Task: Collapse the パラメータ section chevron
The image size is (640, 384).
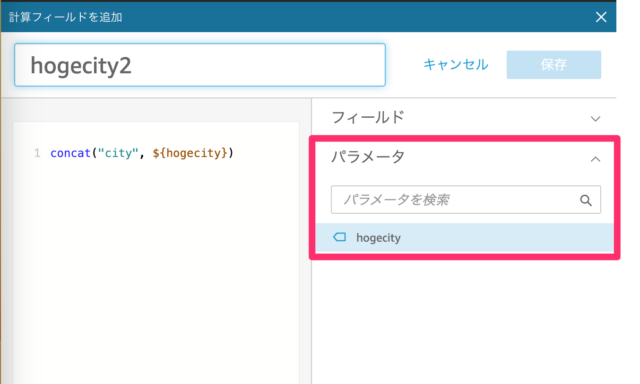Action: [x=596, y=159]
